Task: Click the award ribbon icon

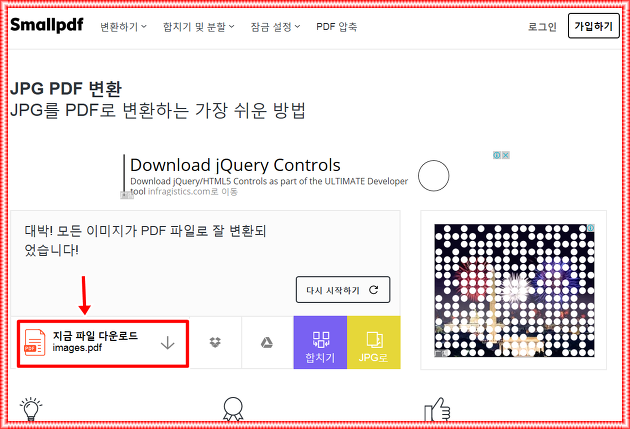Action: tap(233, 409)
